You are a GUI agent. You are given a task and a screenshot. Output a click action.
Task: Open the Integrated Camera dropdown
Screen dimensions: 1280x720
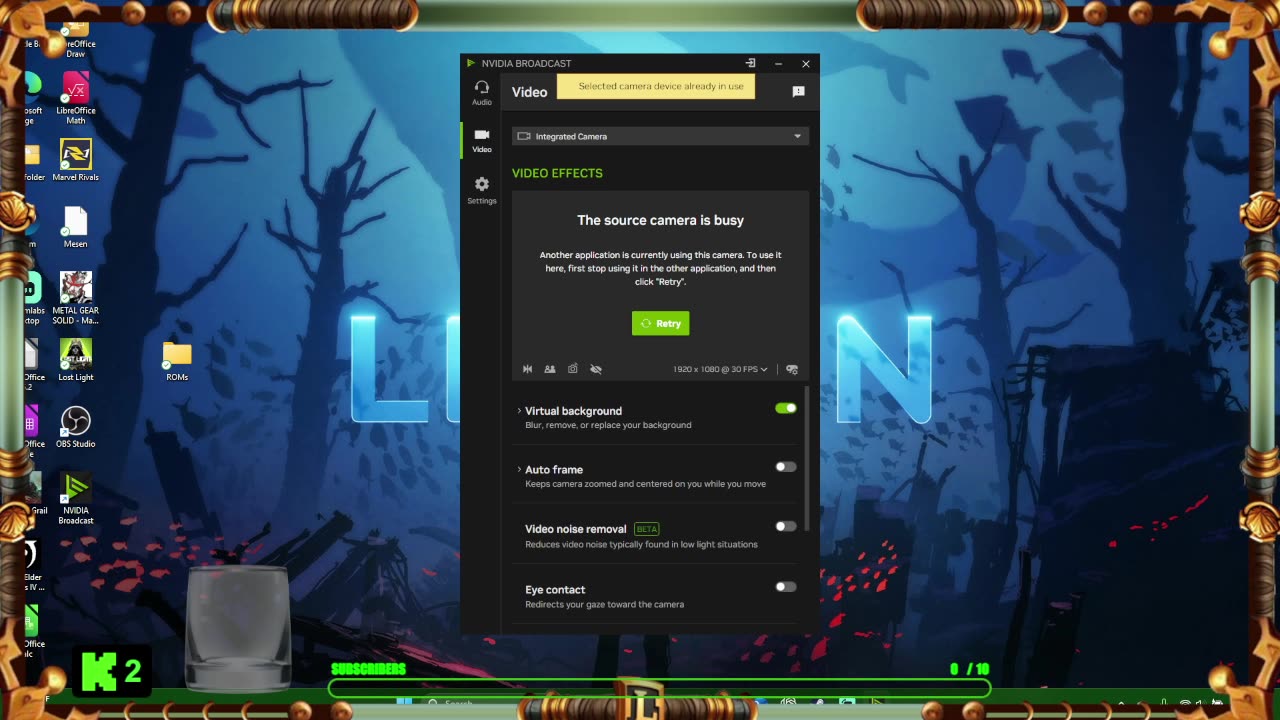[x=660, y=136]
